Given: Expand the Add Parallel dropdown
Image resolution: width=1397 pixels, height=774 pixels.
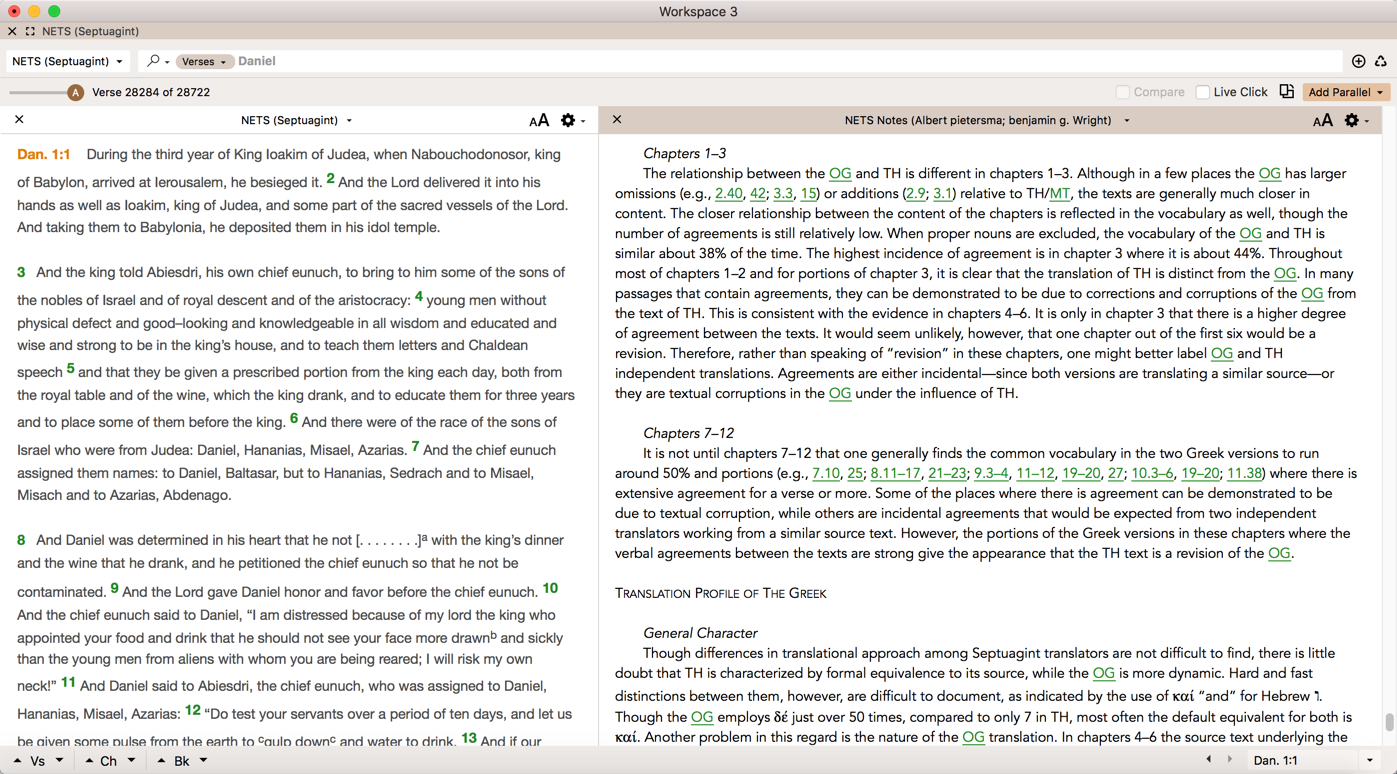Looking at the screenshot, I should [1346, 92].
